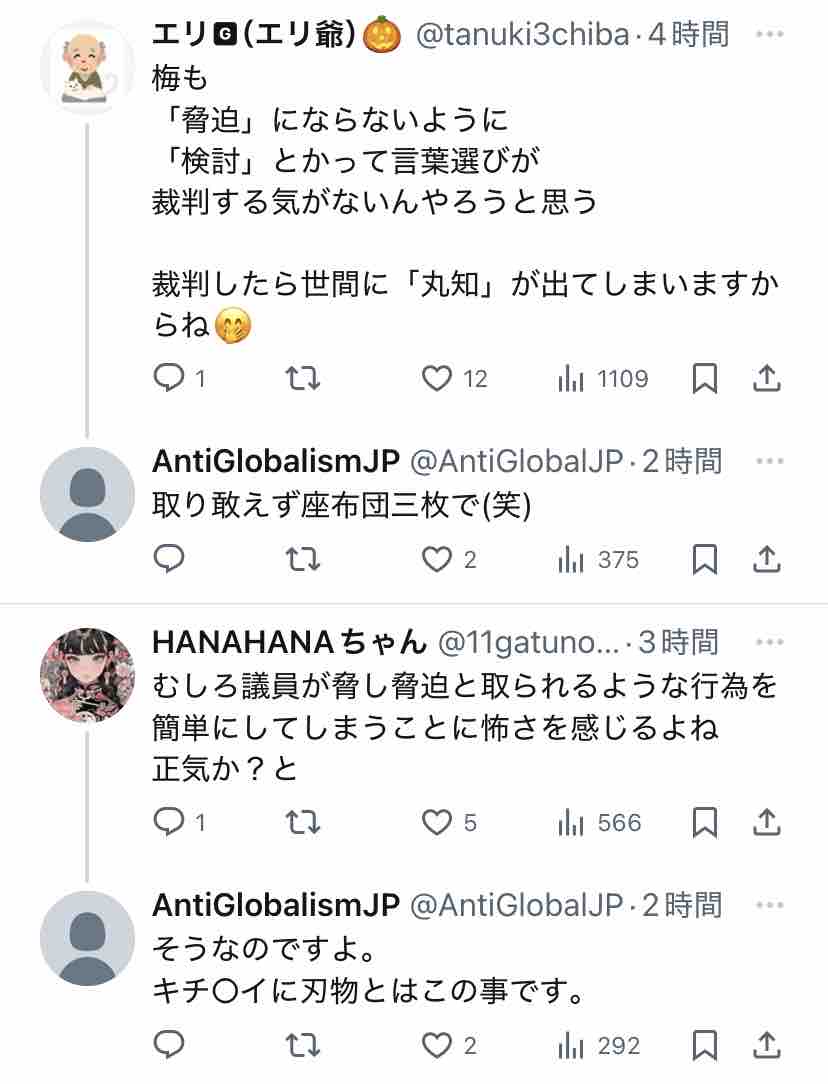Reply to エリ爺's tweet about 梅
Image resolution: width=828 pixels, height=1084 pixels.
point(169,379)
